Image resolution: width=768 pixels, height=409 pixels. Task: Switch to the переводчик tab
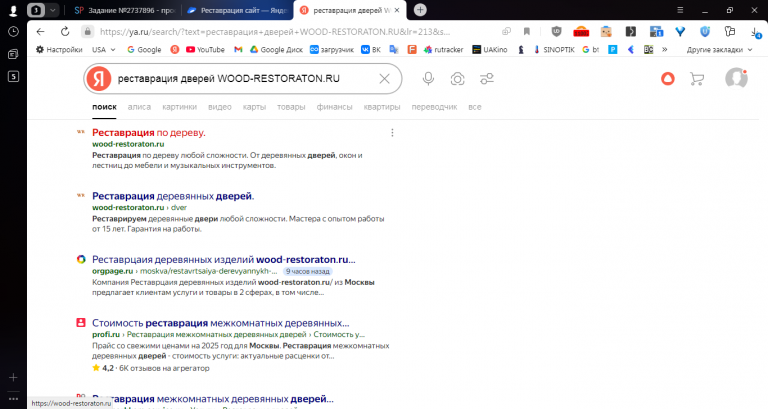(434, 107)
